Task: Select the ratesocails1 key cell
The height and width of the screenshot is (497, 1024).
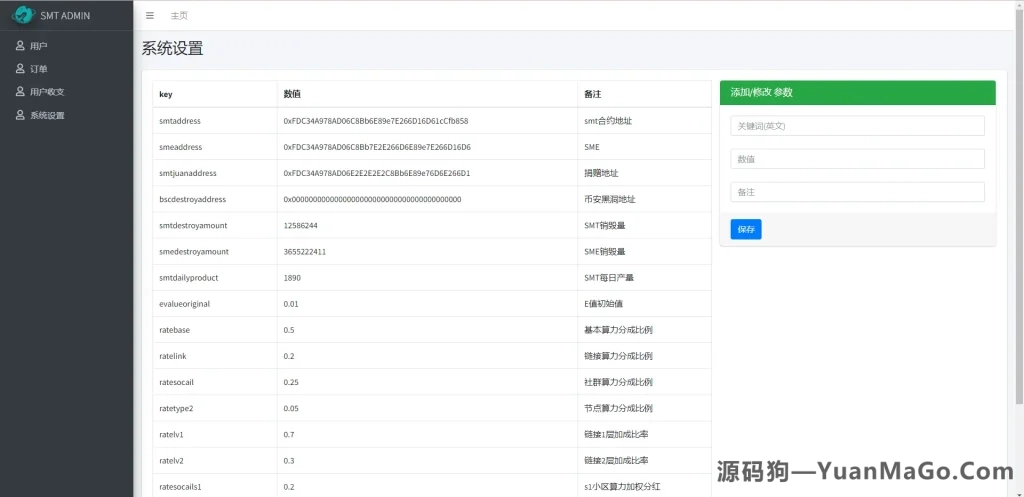Action: [x=215, y=485]
